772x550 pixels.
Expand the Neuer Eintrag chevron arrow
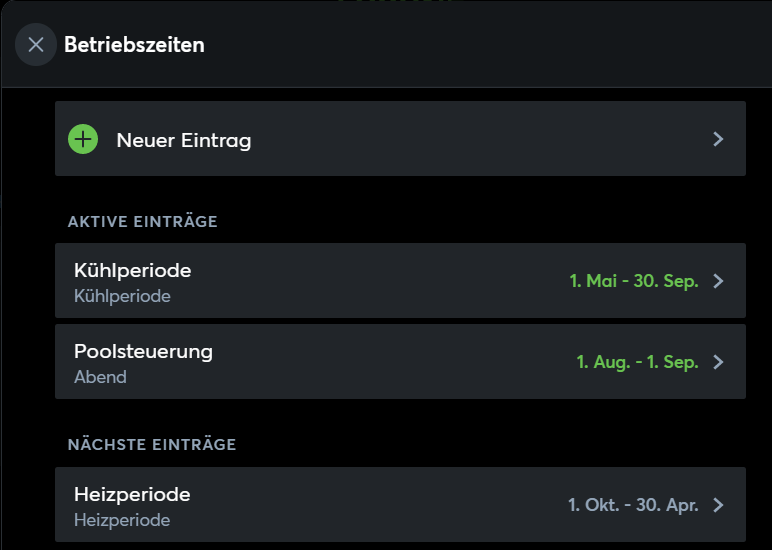coord(718,139)
